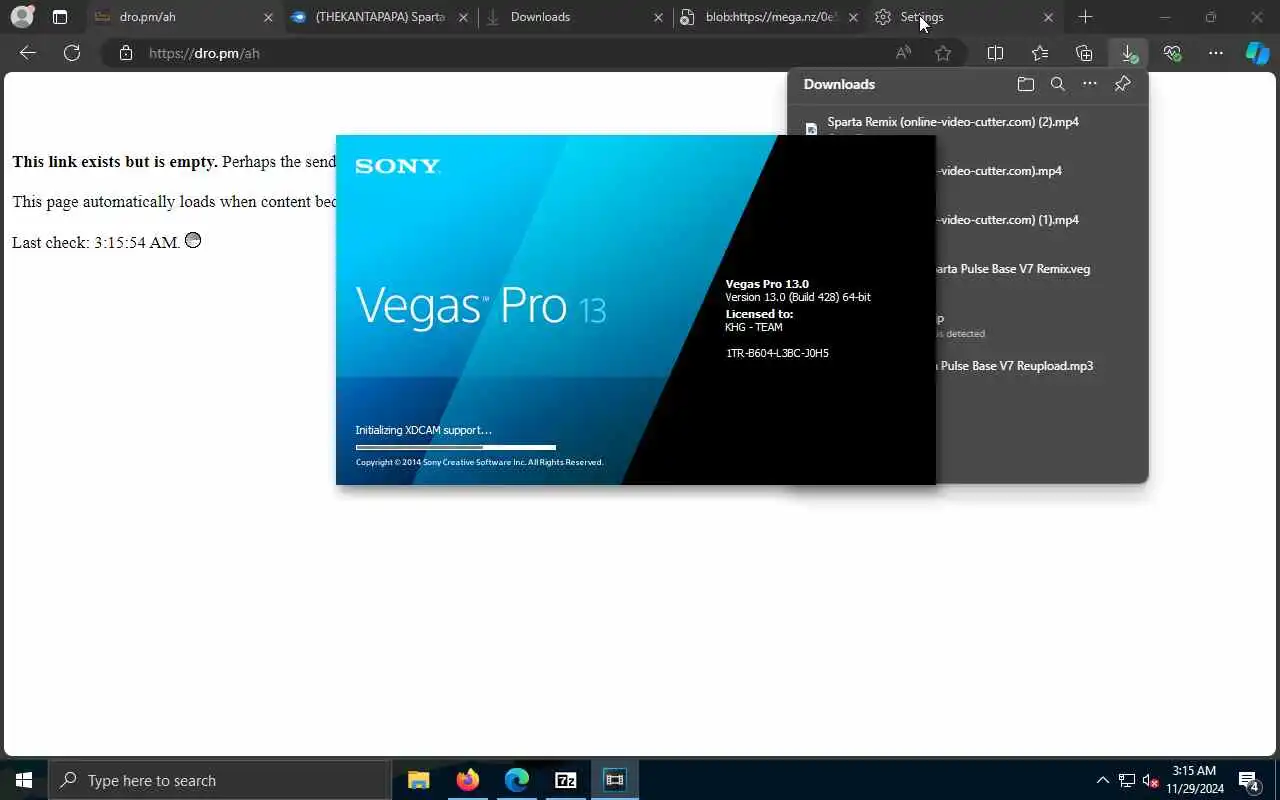Click the Read aloud icon in address bar
1280x800 pixels.
tap(904, 53)
